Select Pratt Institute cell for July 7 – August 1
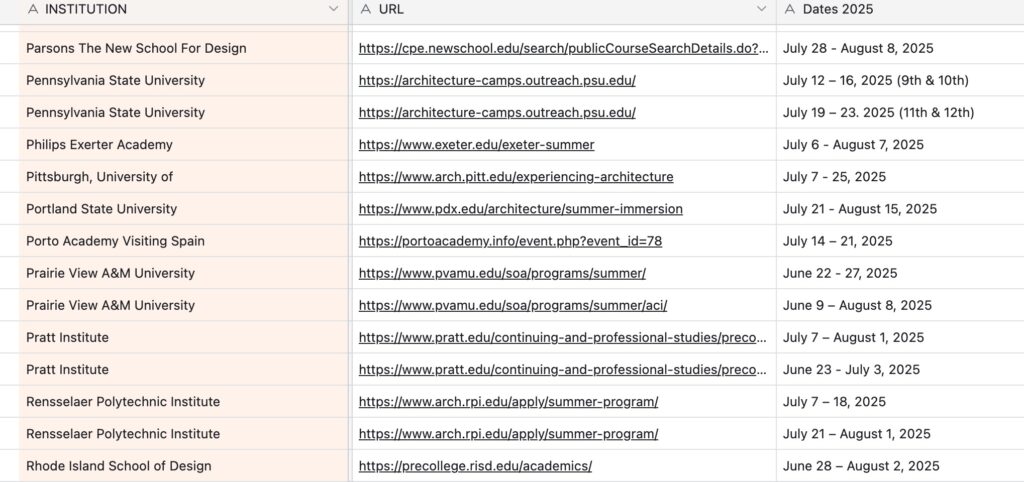Image resolution: width=1024 pixels, height=482 pixels. click(x=184, y=338)
